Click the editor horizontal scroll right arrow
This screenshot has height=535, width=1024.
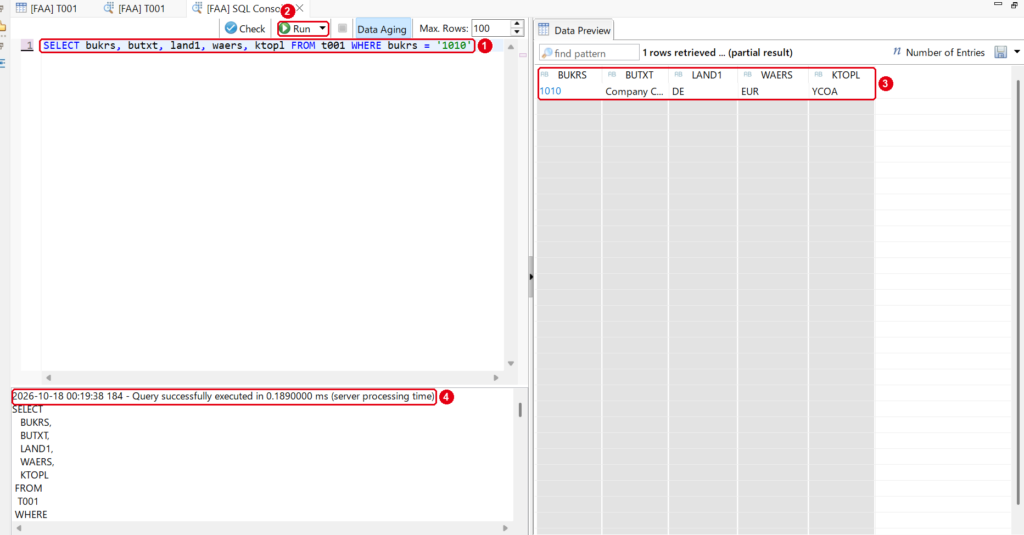pyautogui.click(x=496, y=378)
